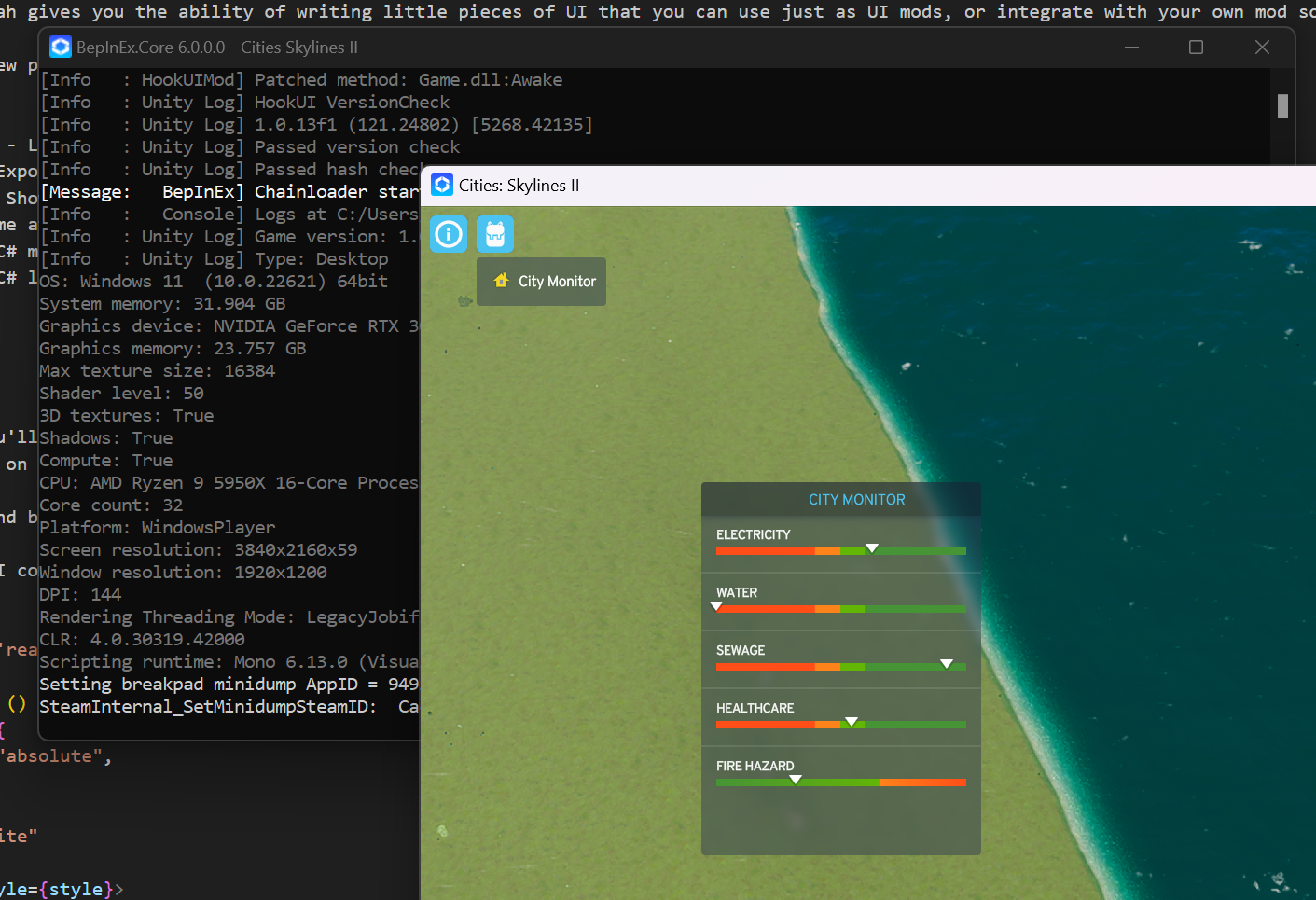Image resolution: width=1316 pixels, height=900 pixels.
Task: Click the 'Shader level: 50' console line
Action: click(x=121, y=394)
